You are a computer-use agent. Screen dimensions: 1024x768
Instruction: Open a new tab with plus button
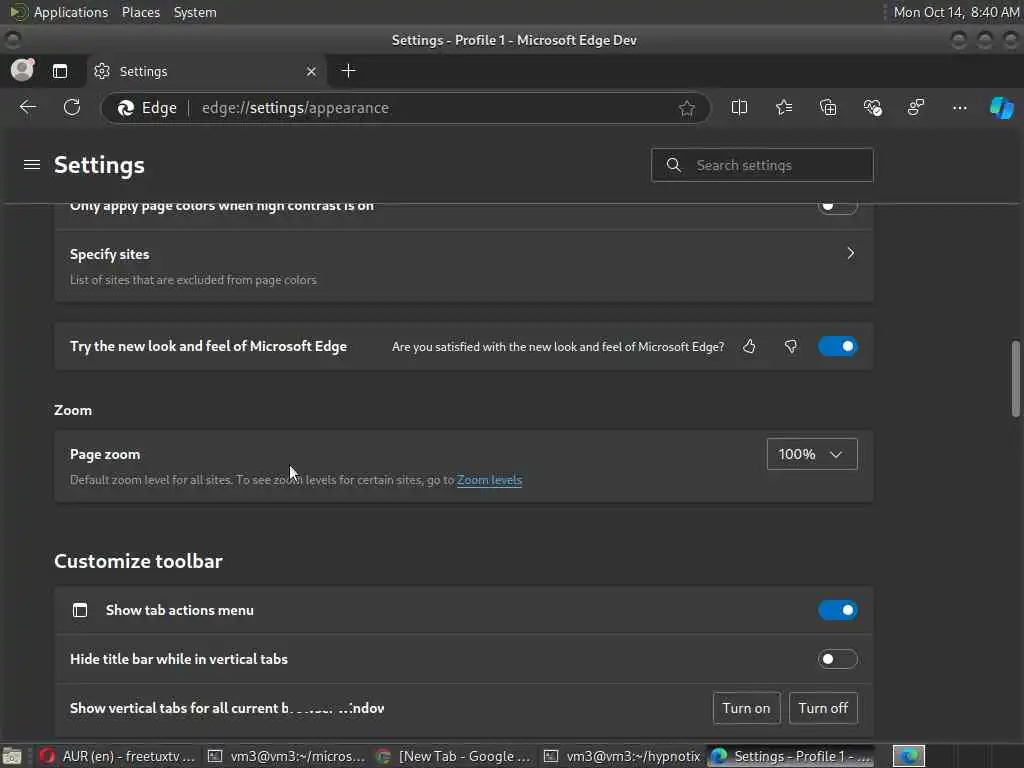[x=348, y=71]
